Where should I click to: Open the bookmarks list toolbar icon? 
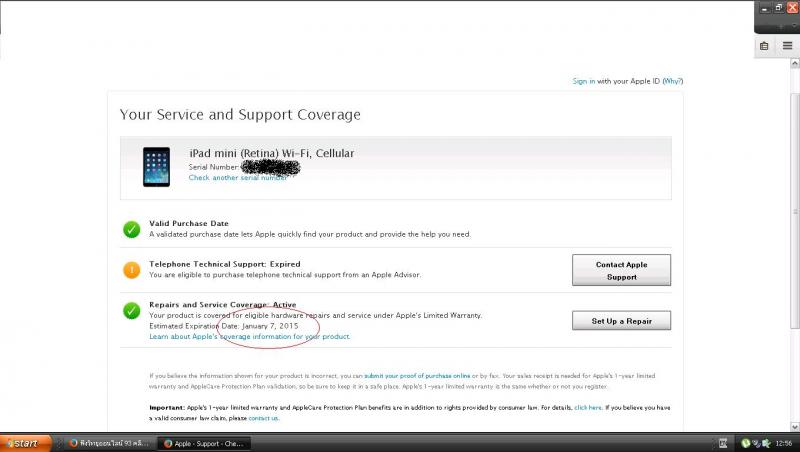point(764,46)
